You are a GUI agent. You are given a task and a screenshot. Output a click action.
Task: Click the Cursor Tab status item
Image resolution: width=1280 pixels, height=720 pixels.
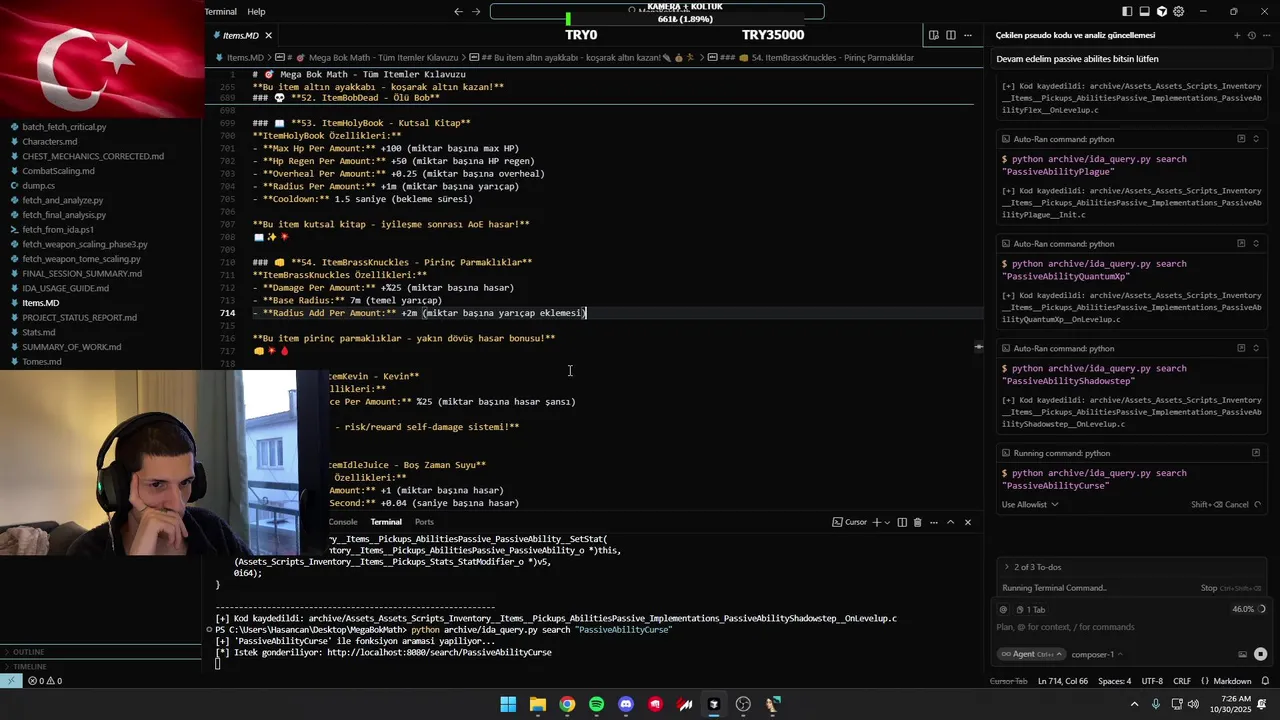(x=1008, y=681)
